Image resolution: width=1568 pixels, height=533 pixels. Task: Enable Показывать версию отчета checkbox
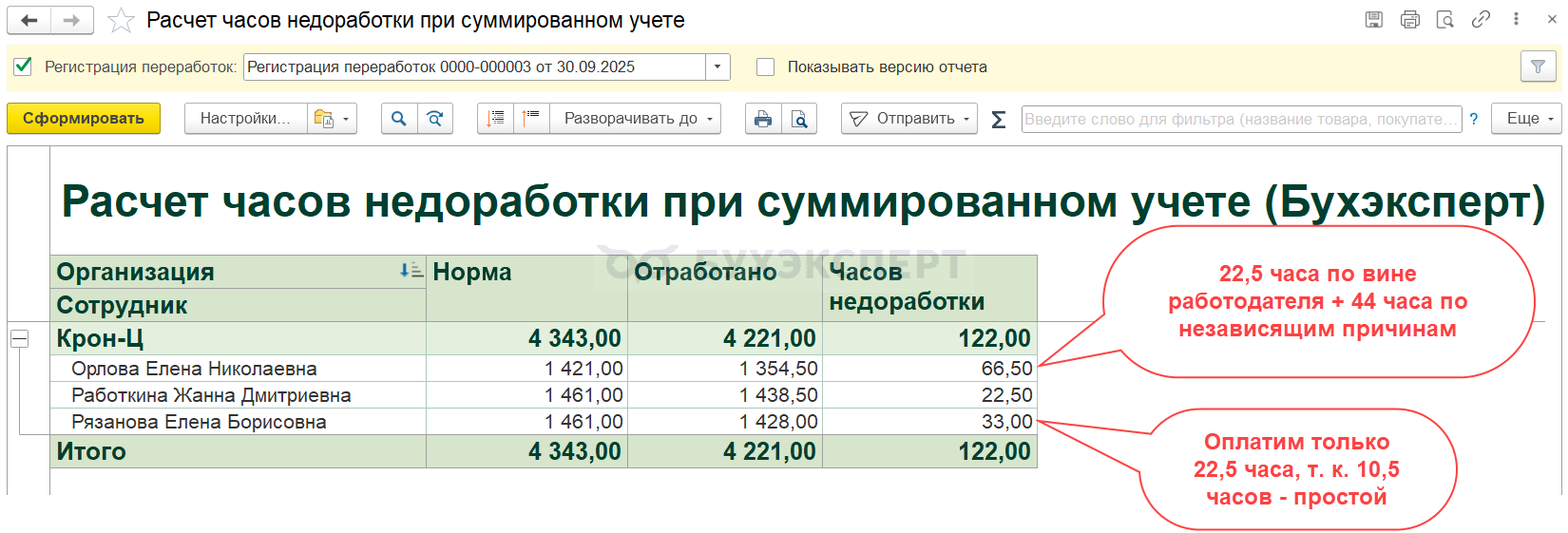(x=765, y=67)
